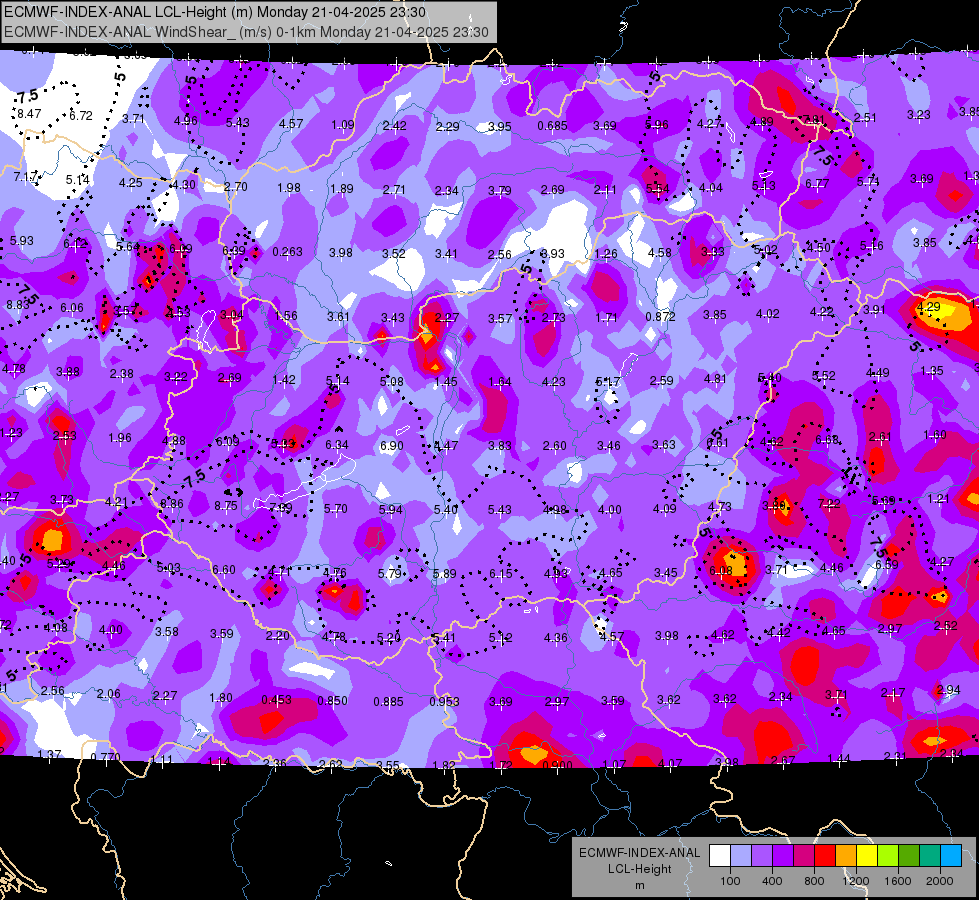Click the wind shear value 4.29

point(928,307)
